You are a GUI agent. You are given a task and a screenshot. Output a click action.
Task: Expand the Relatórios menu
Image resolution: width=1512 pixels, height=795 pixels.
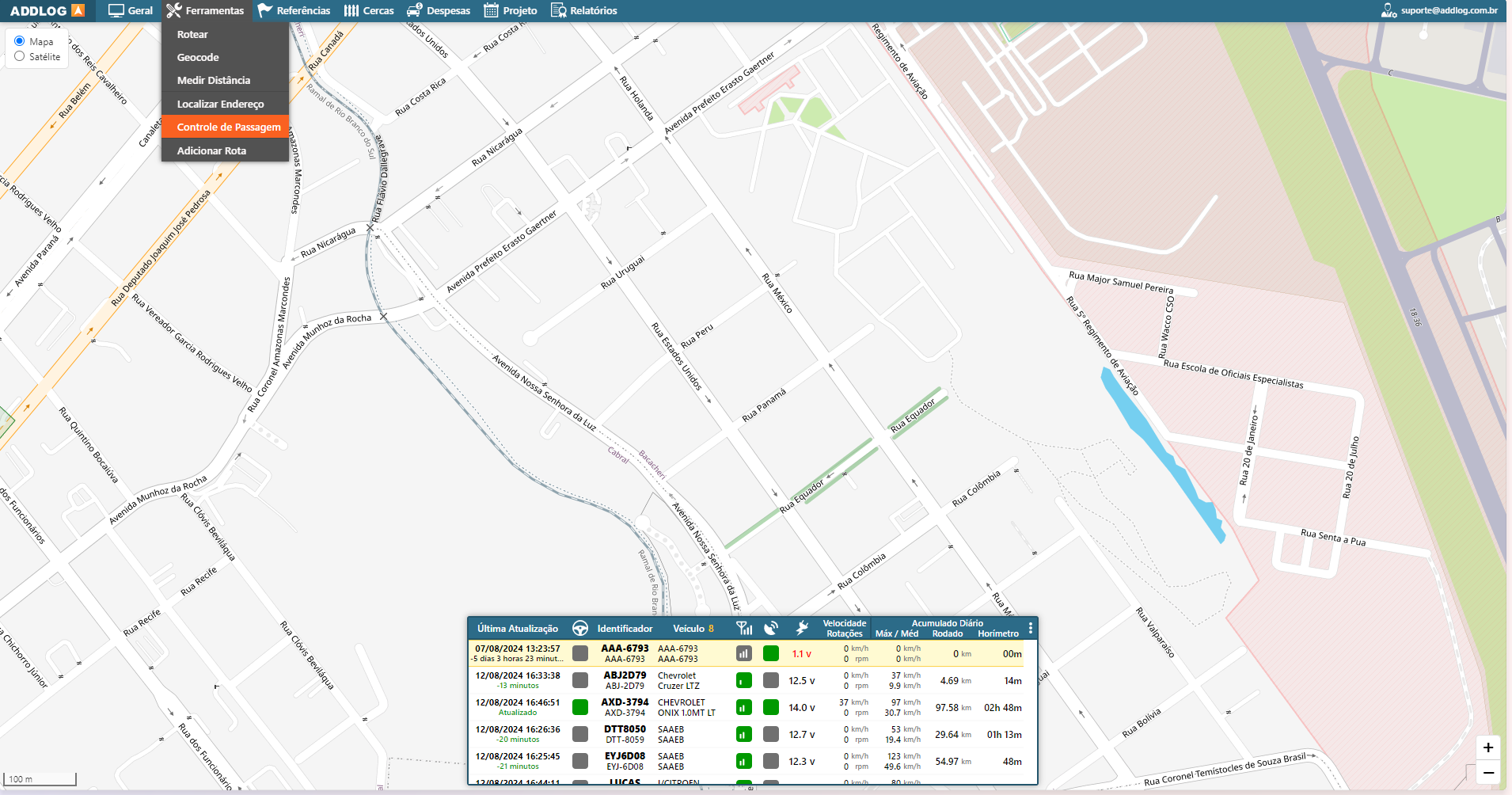[584, 10]
